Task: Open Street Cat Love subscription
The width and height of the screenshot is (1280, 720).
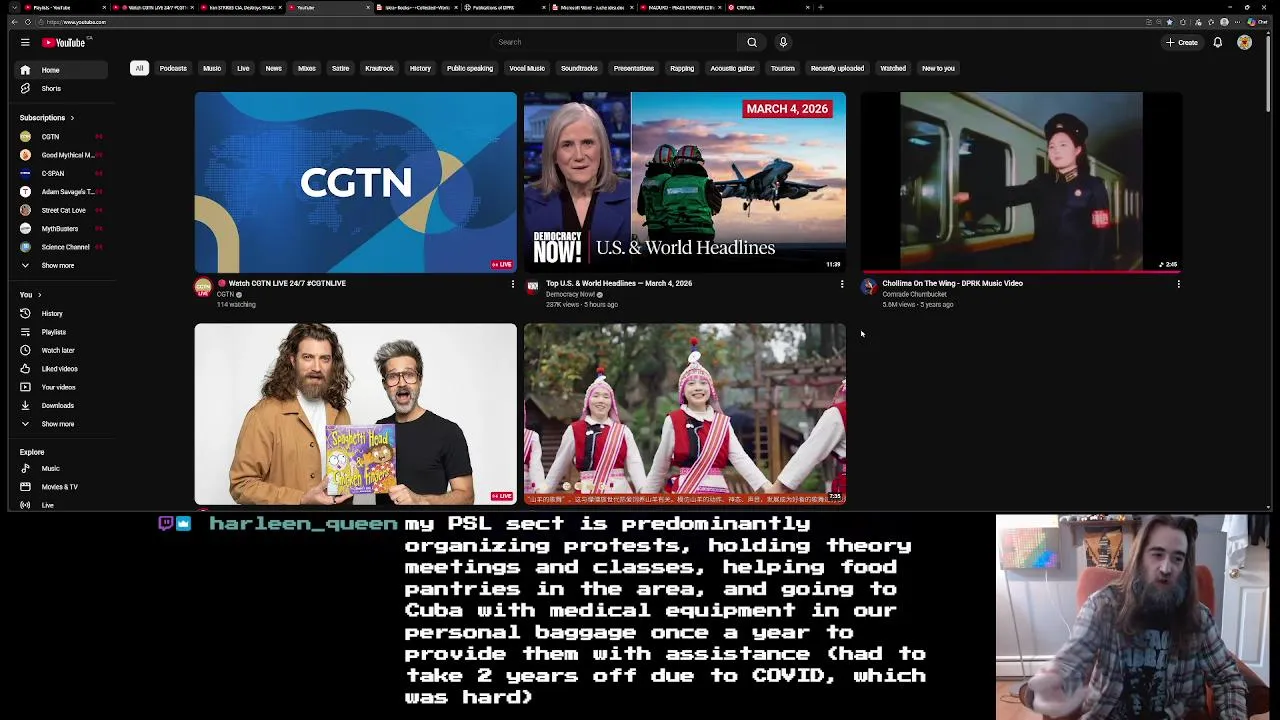Action: pyautogui.click(x=61, y=210)
